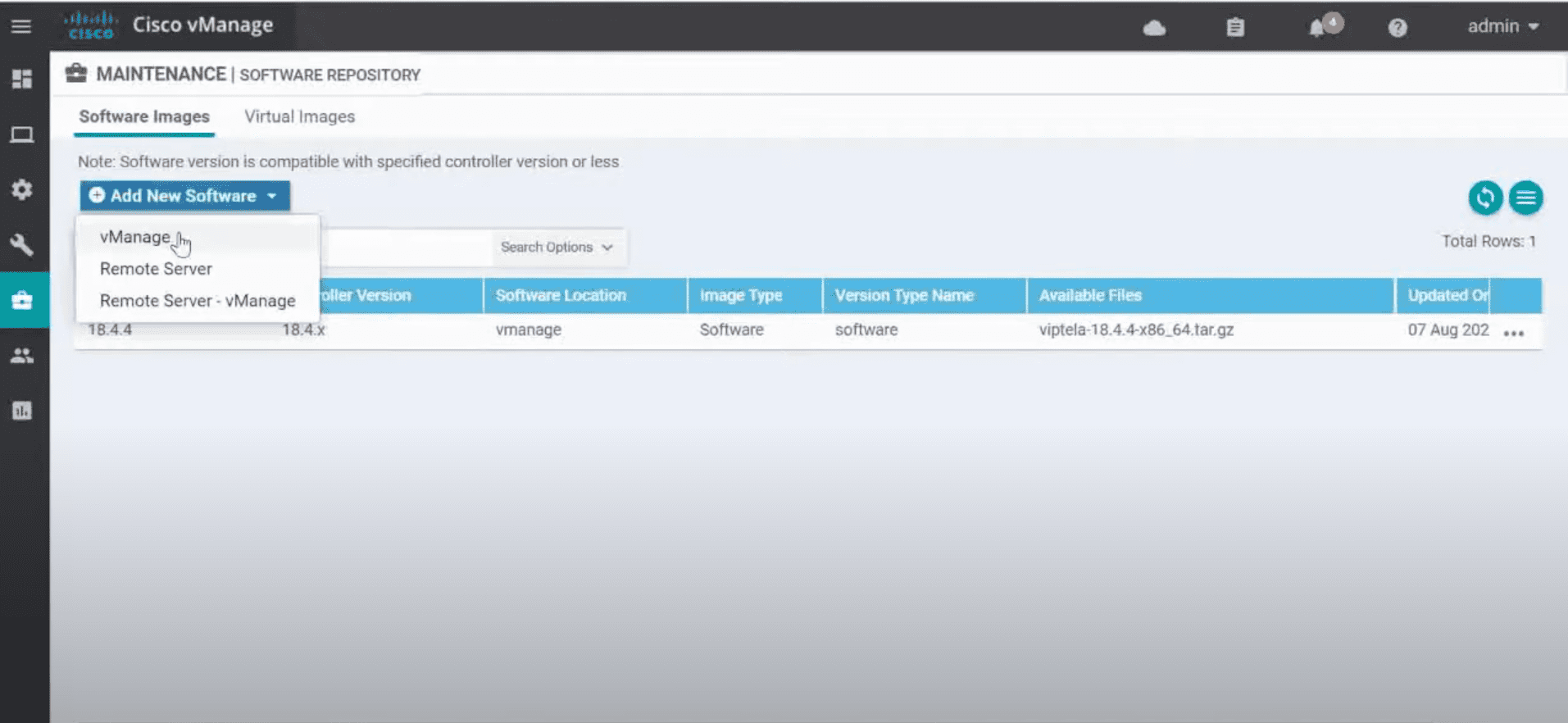
Task: Click the refresh table button
Action: pos(1485,198)
